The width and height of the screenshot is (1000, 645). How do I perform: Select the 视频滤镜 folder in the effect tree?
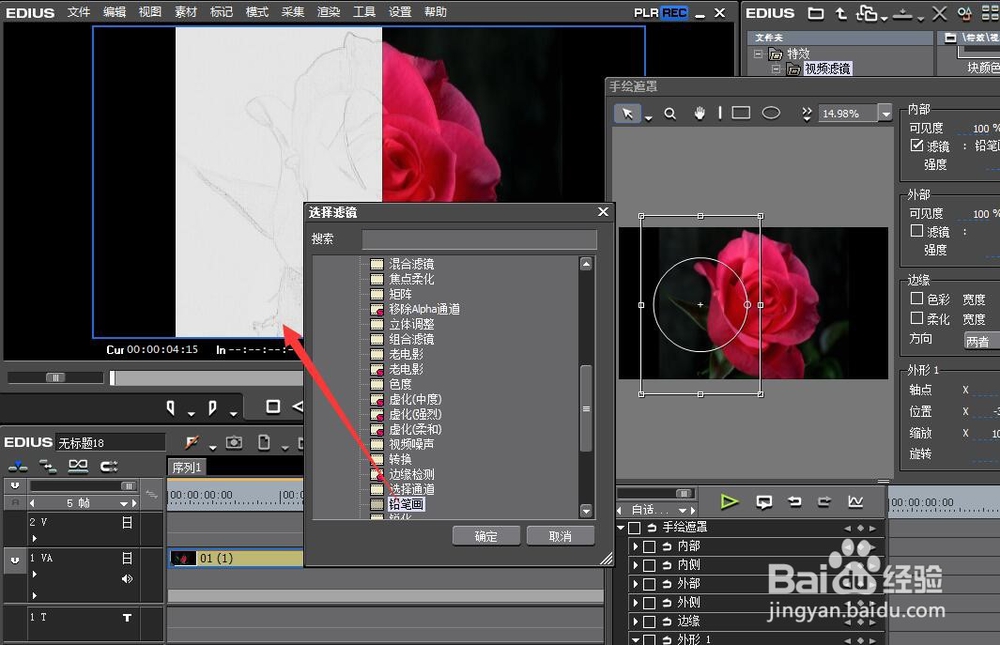[x=827, y=69]
